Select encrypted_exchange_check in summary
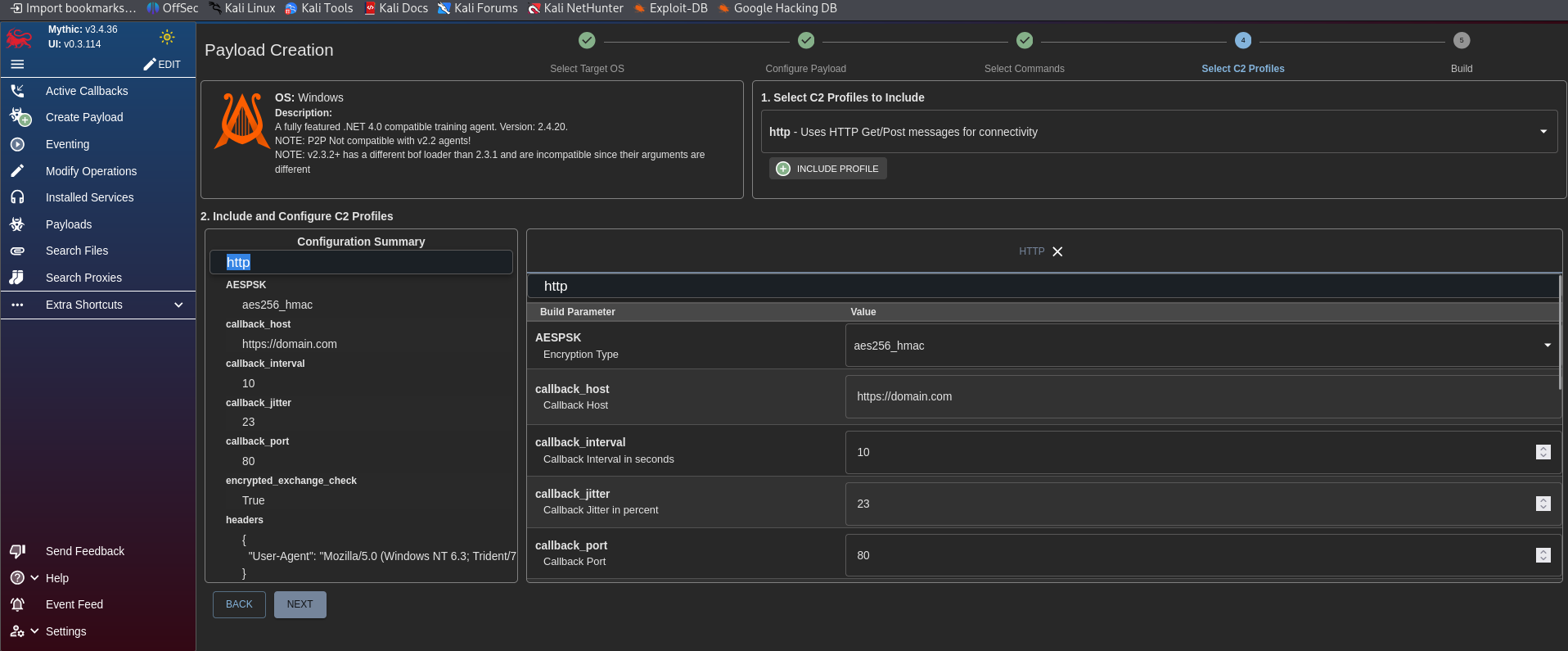 (x=291, y=481)
